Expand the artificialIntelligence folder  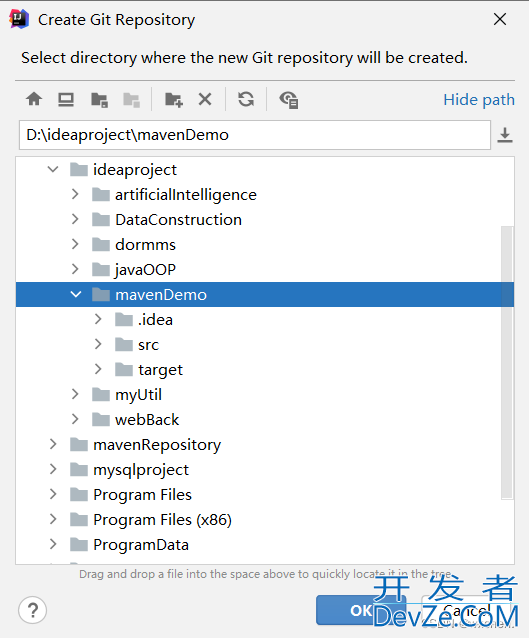click(x=75, y=194)
